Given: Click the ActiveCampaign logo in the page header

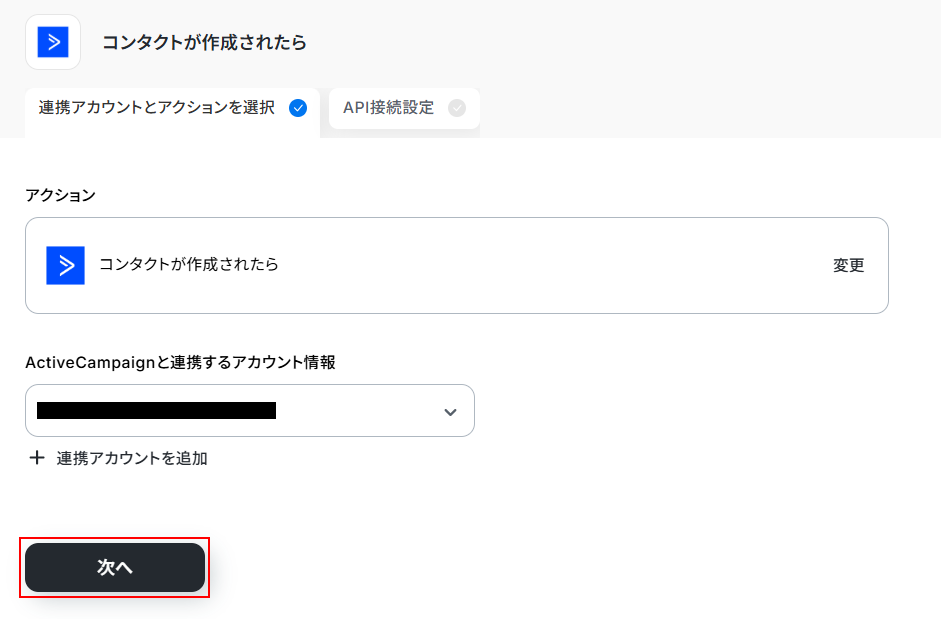Looking at the screenshot, I should coord(52,42).
